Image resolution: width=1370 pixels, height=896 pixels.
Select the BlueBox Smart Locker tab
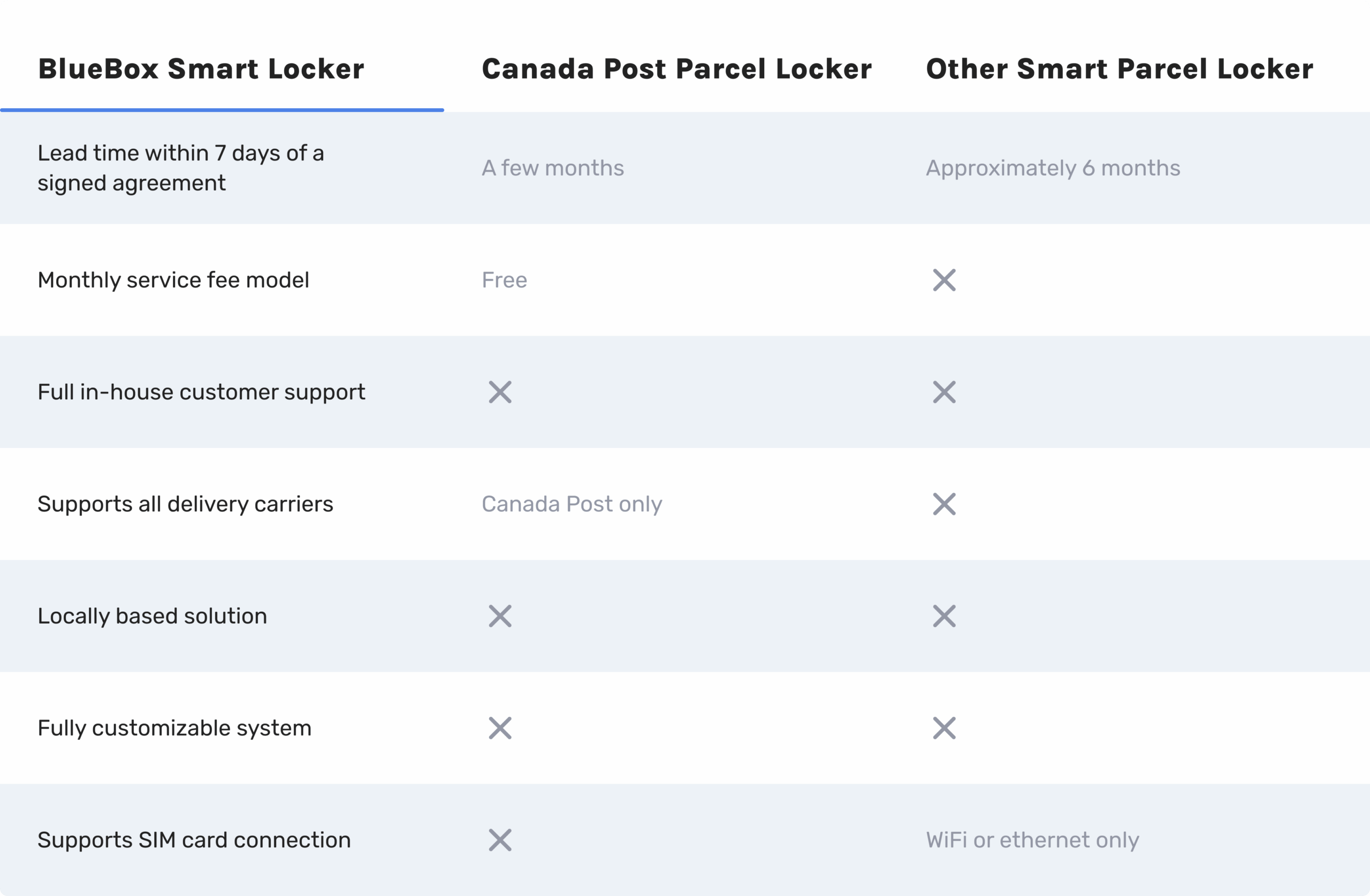click(201, 69)
